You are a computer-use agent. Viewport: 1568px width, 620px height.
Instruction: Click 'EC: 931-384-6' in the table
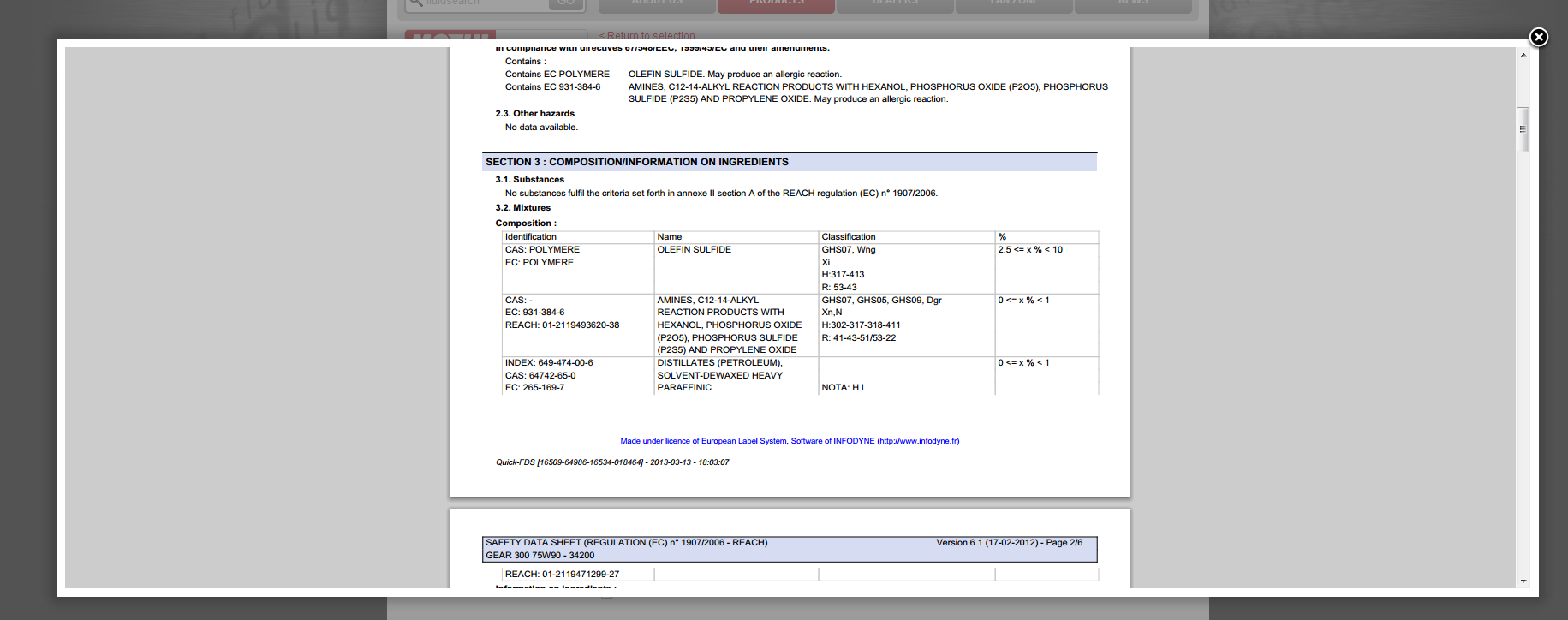pyautogui.click(x=534, y=313)
